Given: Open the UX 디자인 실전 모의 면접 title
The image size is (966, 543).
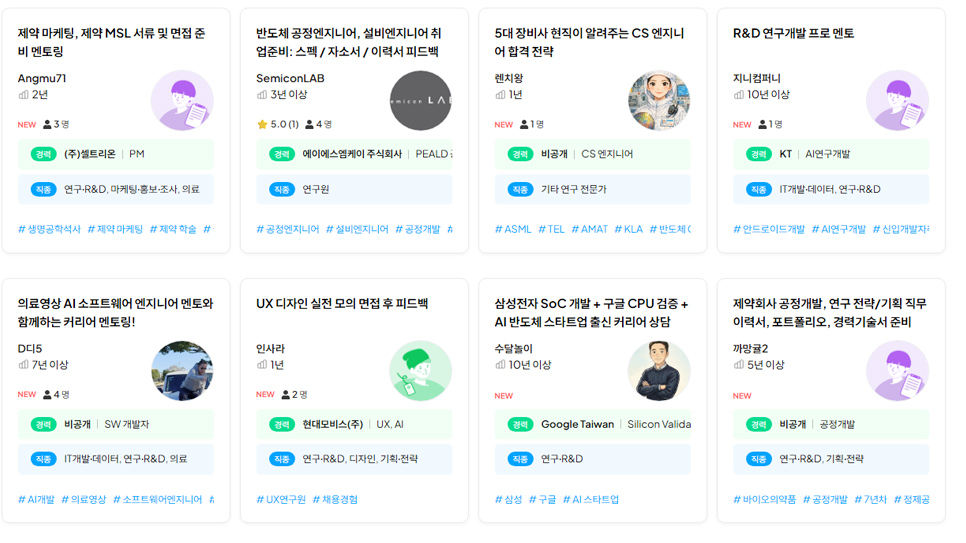Looking at the screenshot, I should point(342,303).
